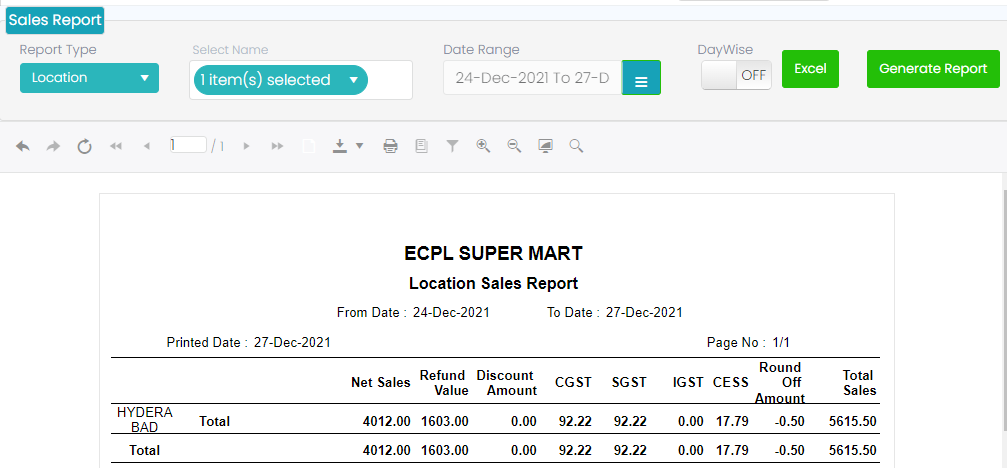The width and height of the screenshot is (1007, 468).
Task: Toggle full screen monitor icon
Action: point(545,146)
